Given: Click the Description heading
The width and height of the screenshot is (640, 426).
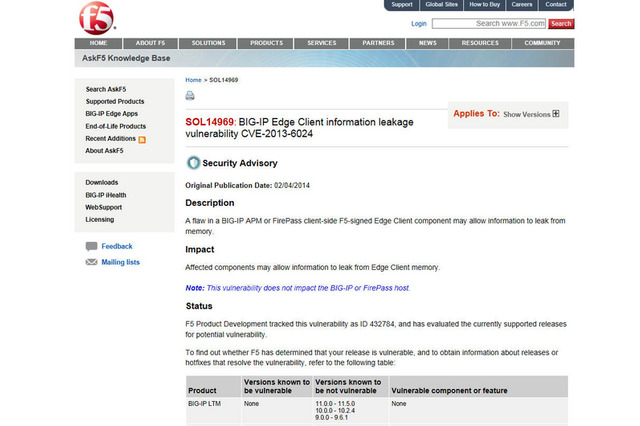Looking at the screenshot, I should pyautogui.click(x=210, y=203).
